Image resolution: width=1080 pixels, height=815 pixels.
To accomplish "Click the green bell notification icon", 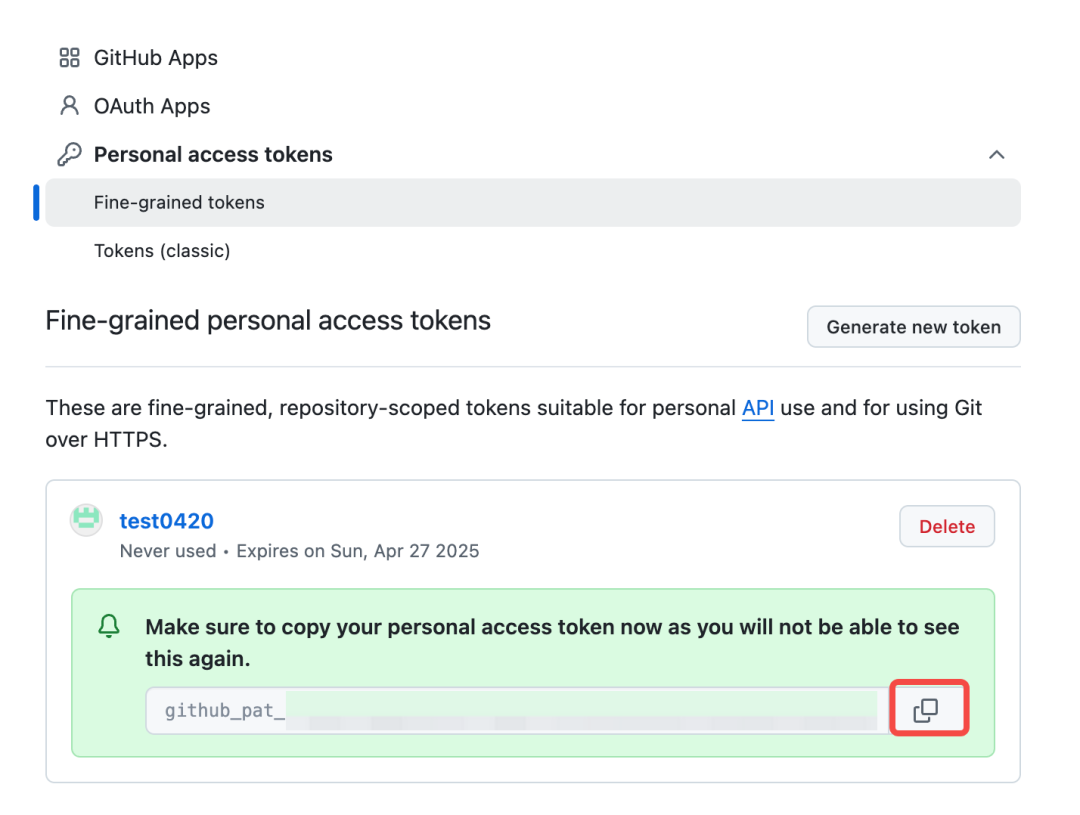I will coord(109,626).
